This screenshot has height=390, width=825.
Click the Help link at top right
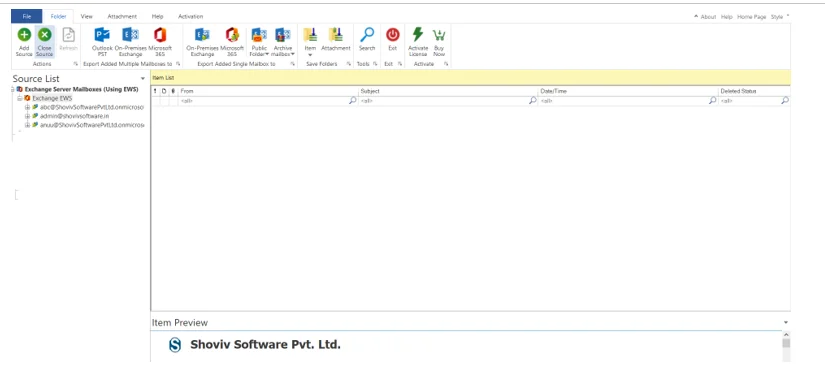click(x=727, y=17)
